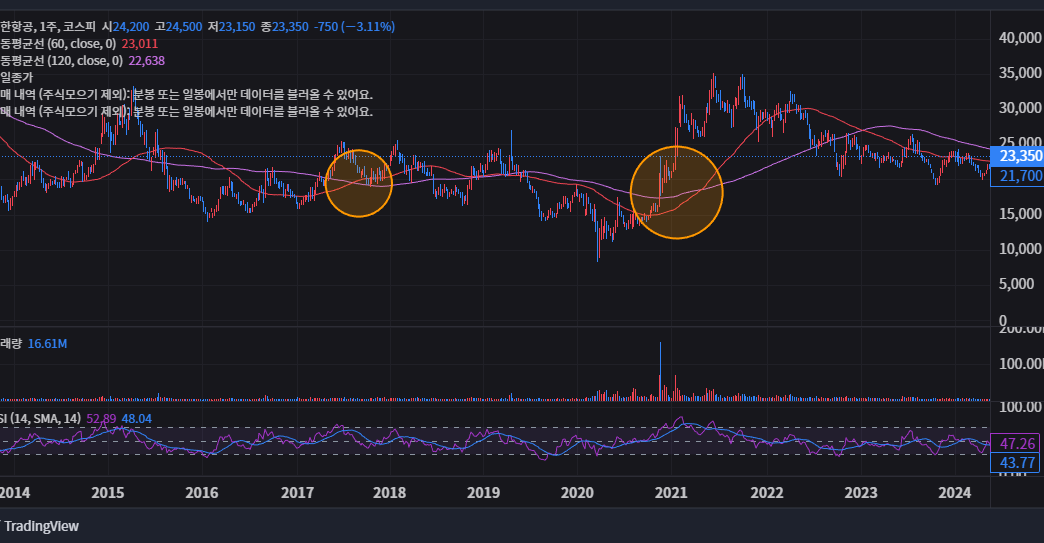1044x543 pixels.
Task: Click the large orange circle near 2021
Action: click(x=677, y=192)
